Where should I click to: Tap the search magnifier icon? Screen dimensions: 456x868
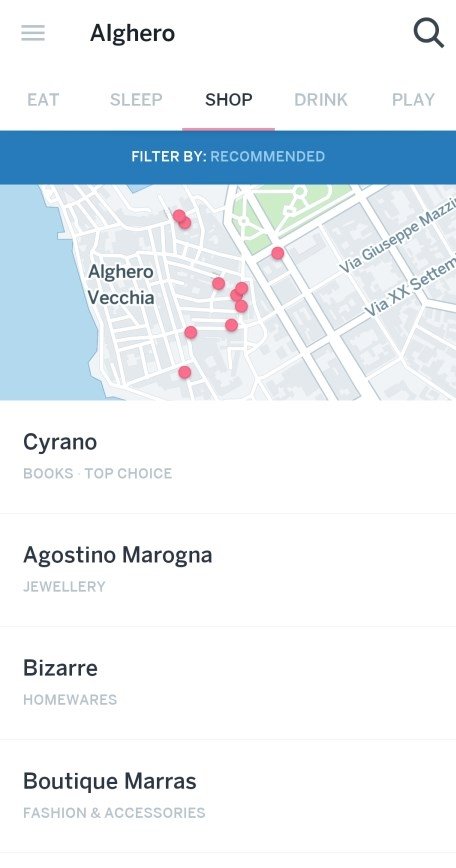429,33
